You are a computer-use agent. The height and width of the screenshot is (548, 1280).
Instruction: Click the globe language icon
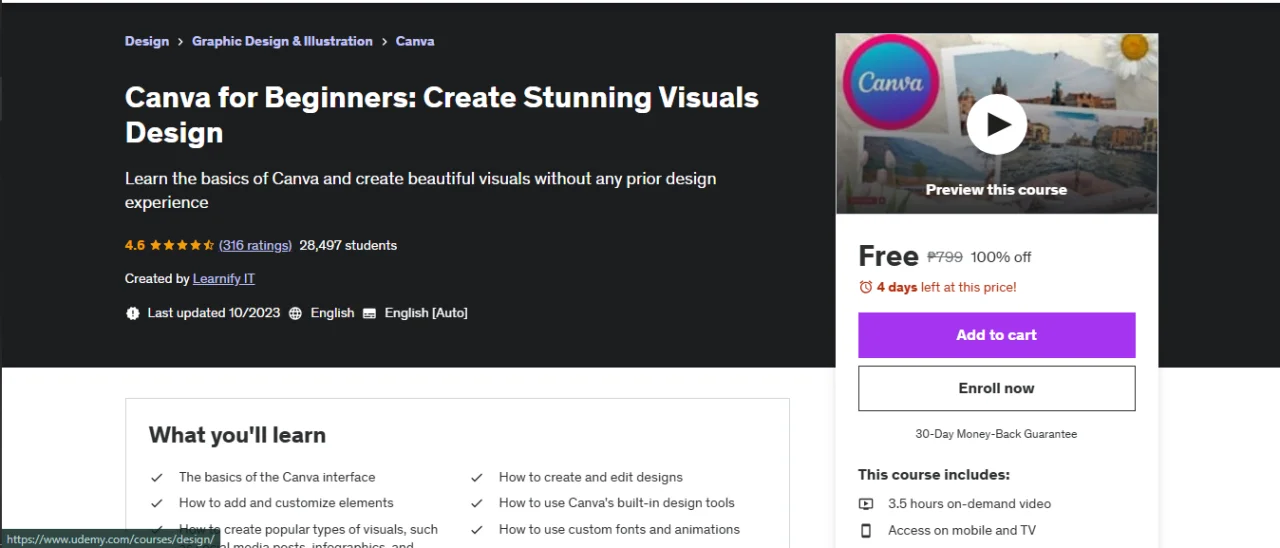point(295,313)
